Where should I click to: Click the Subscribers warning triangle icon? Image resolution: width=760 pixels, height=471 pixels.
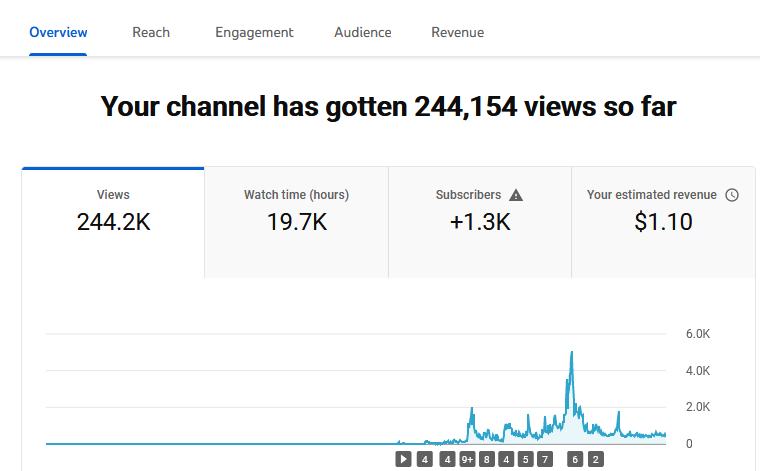[516, 195]
